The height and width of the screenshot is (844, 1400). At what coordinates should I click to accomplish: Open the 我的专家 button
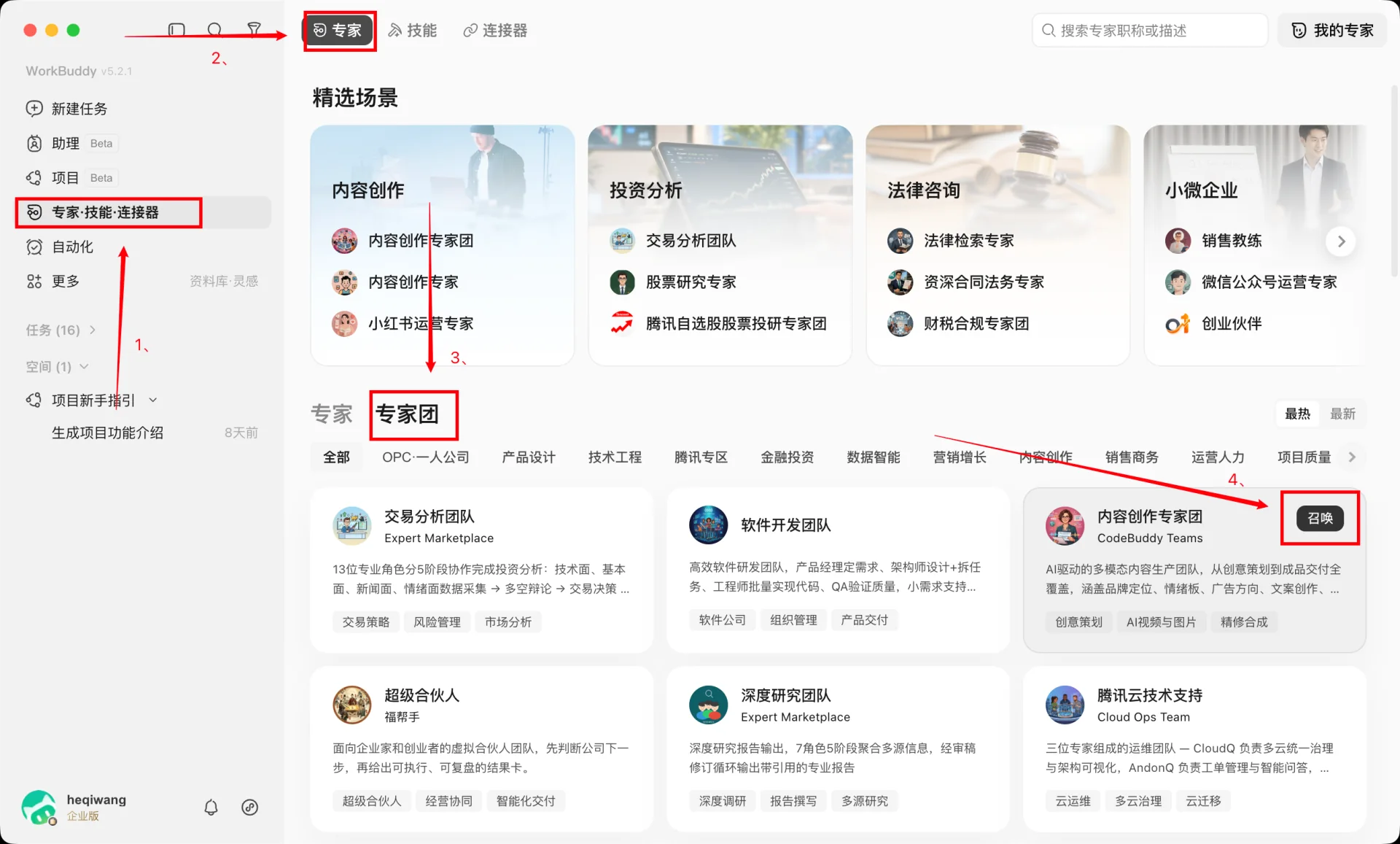1332,30
